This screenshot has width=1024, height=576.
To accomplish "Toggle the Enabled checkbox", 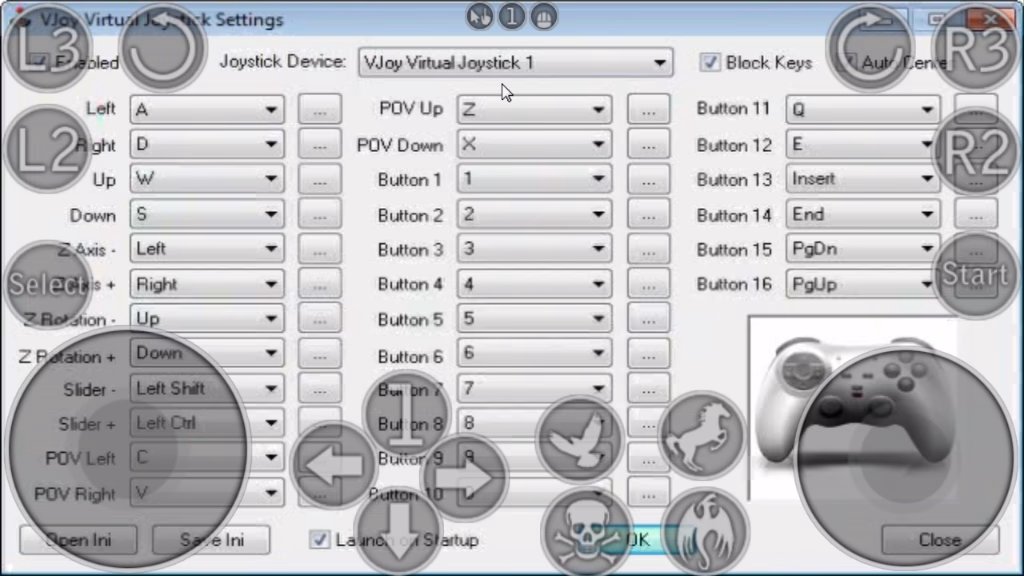I will 39,63.
